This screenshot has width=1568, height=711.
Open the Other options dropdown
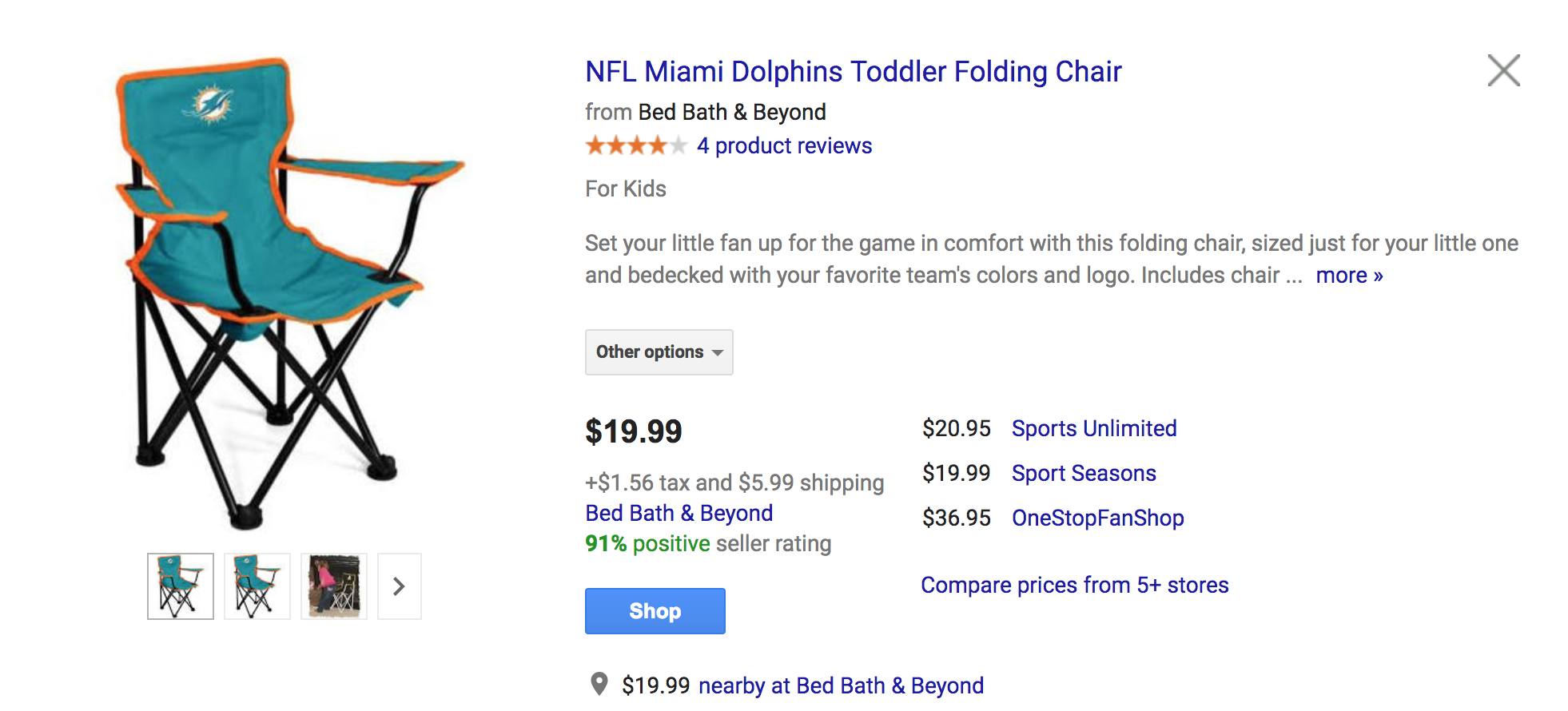coord(659,352)
